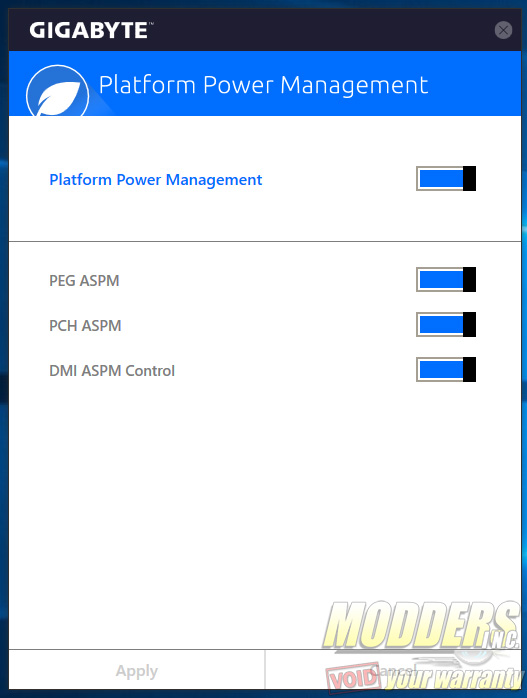Click the horizontal separator line above PEG ASPM
Screen dimensions: 527x698
(265, 242)
